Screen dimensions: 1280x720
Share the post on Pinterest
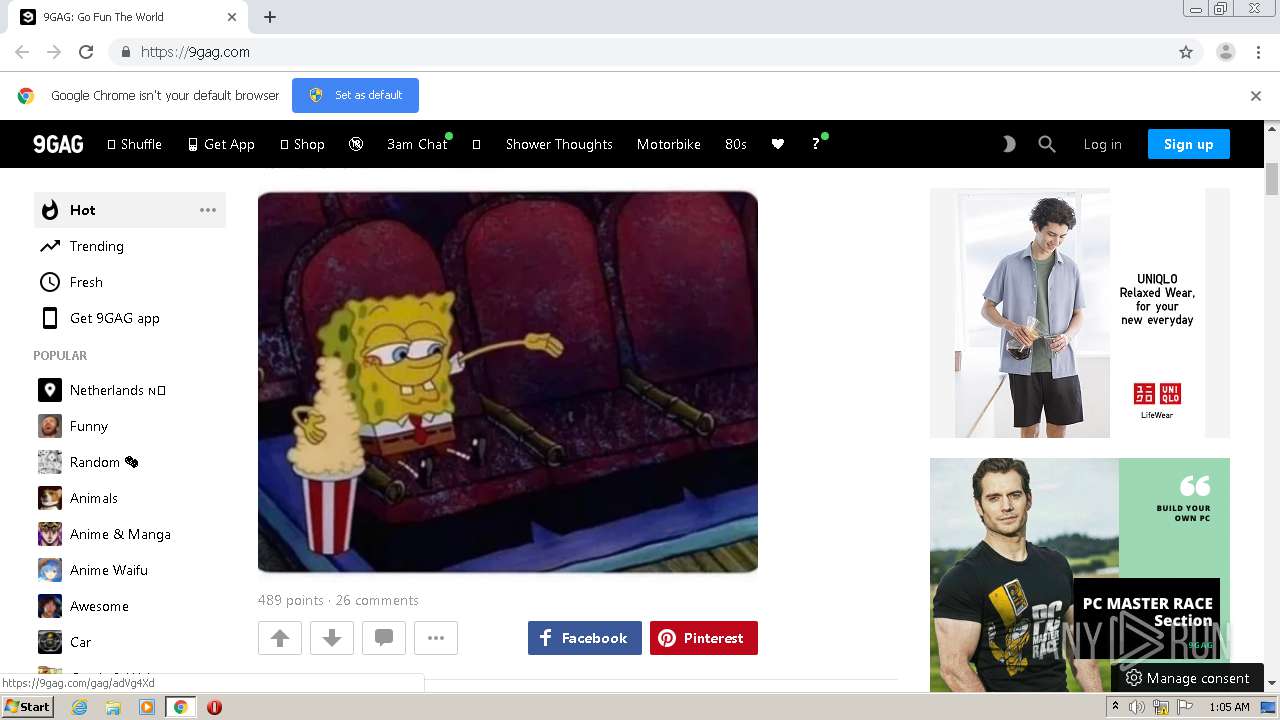704,638
